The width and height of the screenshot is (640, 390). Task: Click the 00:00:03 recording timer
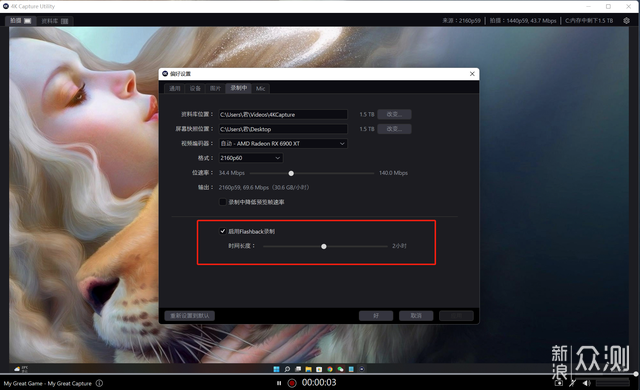pyautogui.click(x=319, y=383)
